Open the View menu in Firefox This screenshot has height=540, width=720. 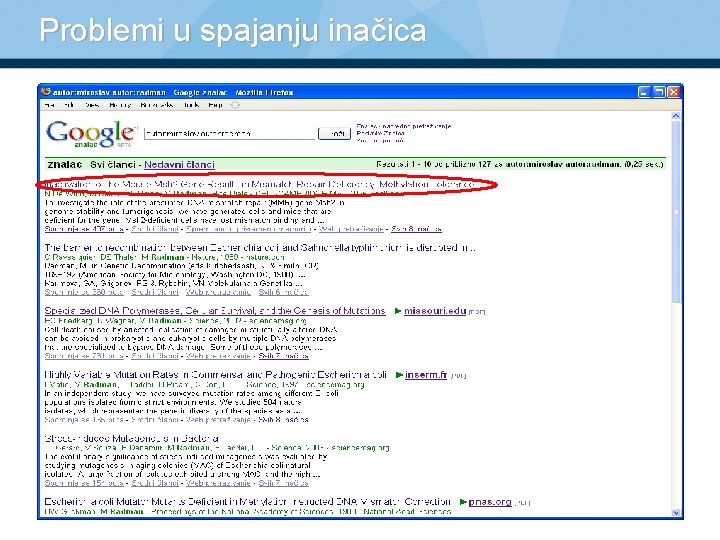pyautogui.click(x=92, y=105)
